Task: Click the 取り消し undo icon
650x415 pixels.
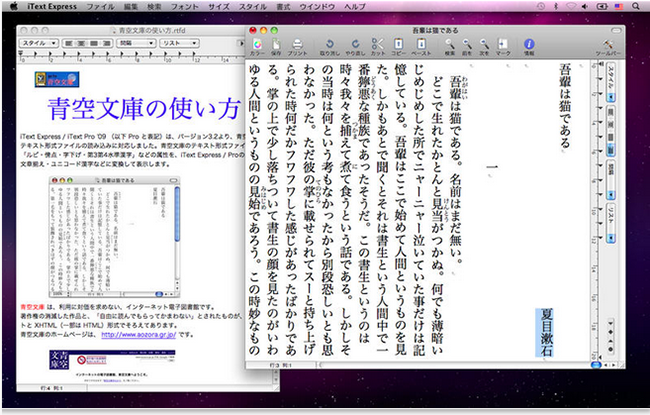Action: 330,46
